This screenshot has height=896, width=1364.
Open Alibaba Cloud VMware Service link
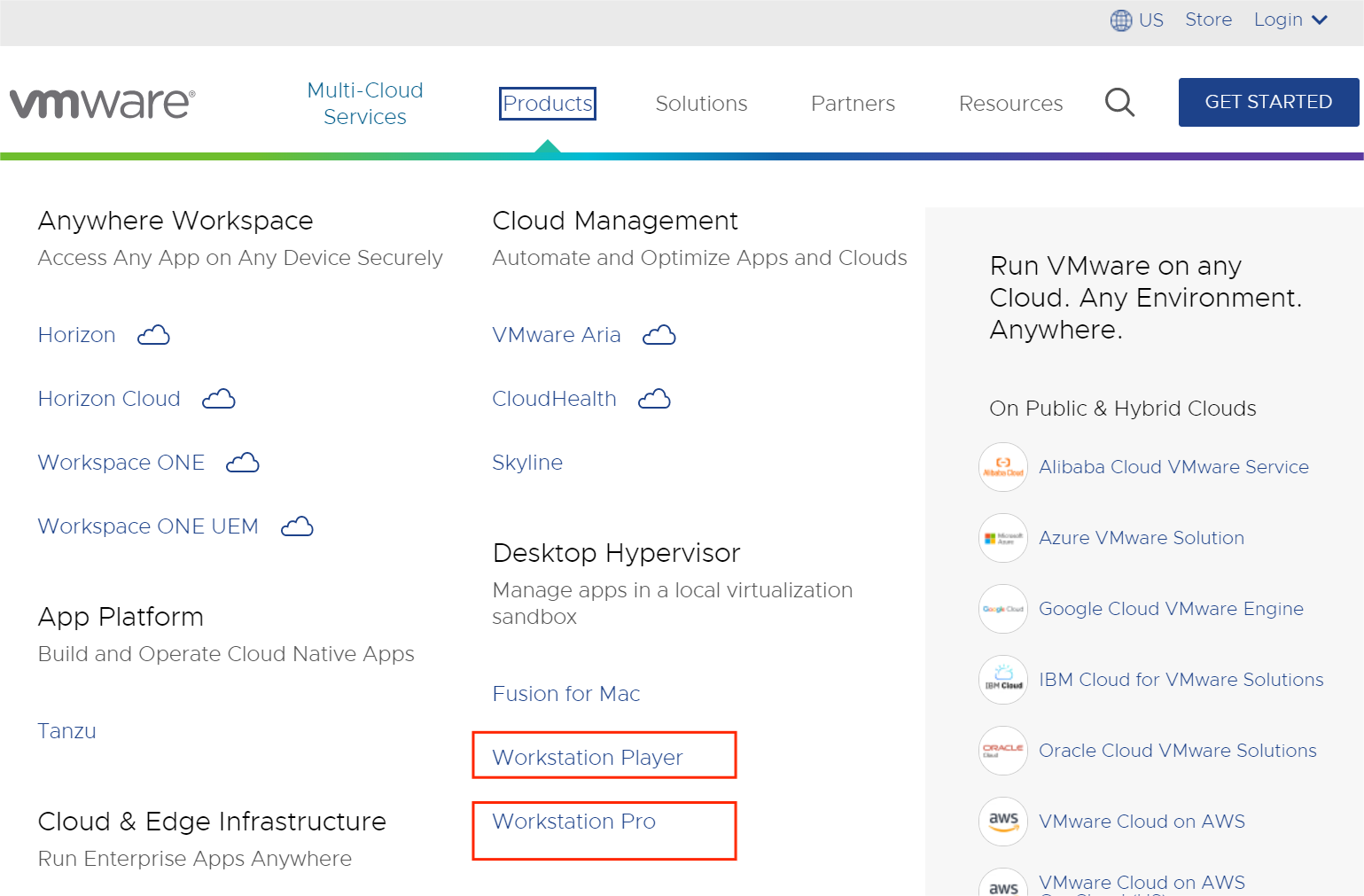click(x=1173, y=467)
